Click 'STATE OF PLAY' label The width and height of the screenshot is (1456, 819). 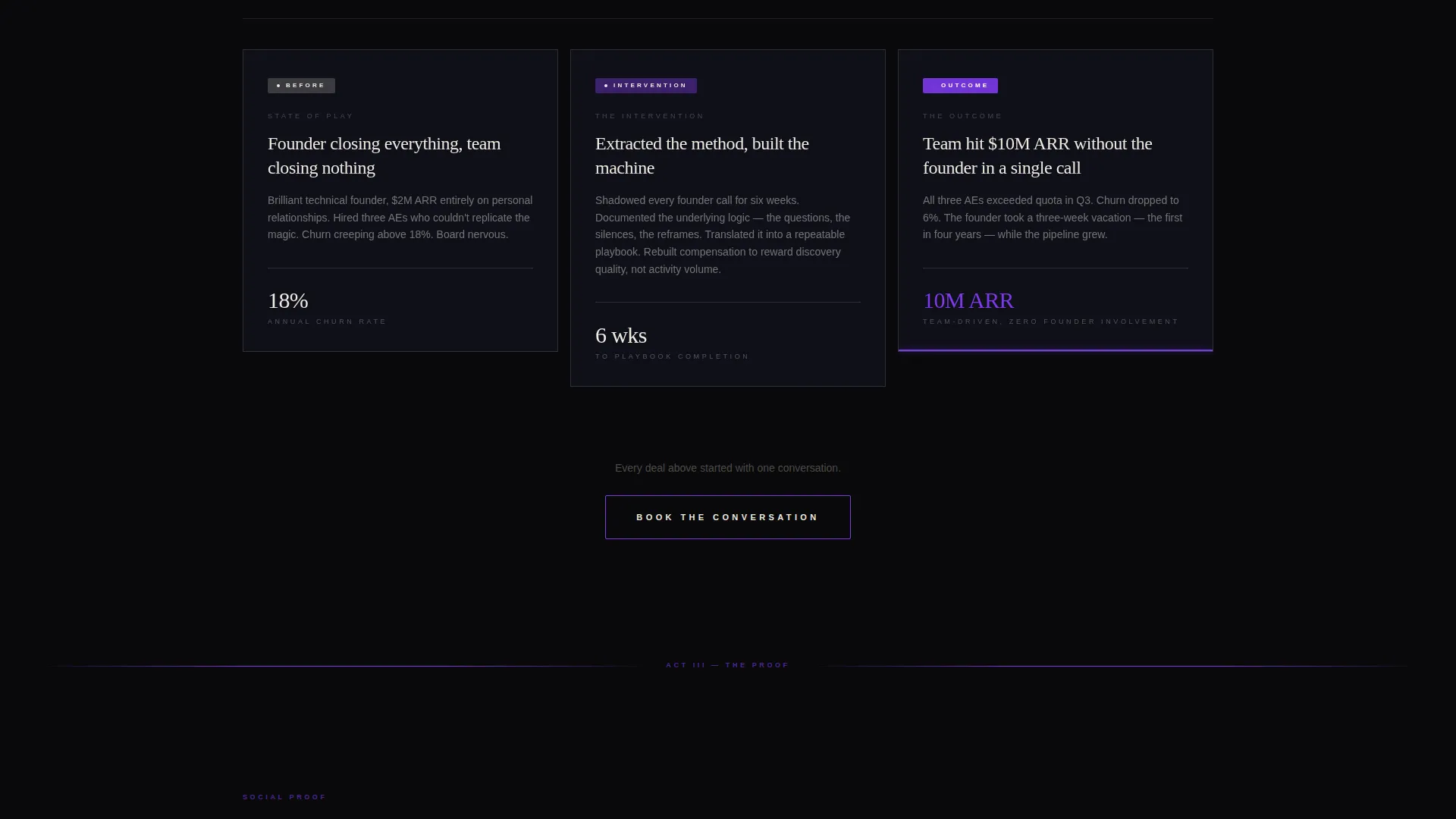(x=311, y=116)
